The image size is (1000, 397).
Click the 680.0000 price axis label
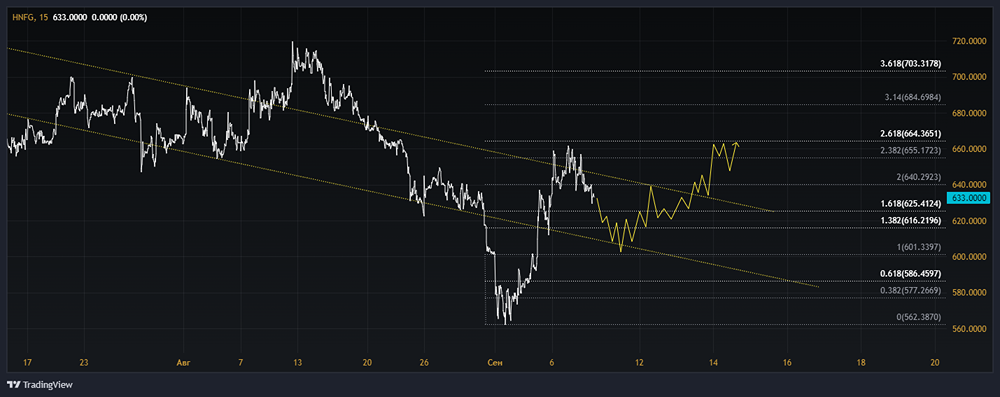(969, 113)
